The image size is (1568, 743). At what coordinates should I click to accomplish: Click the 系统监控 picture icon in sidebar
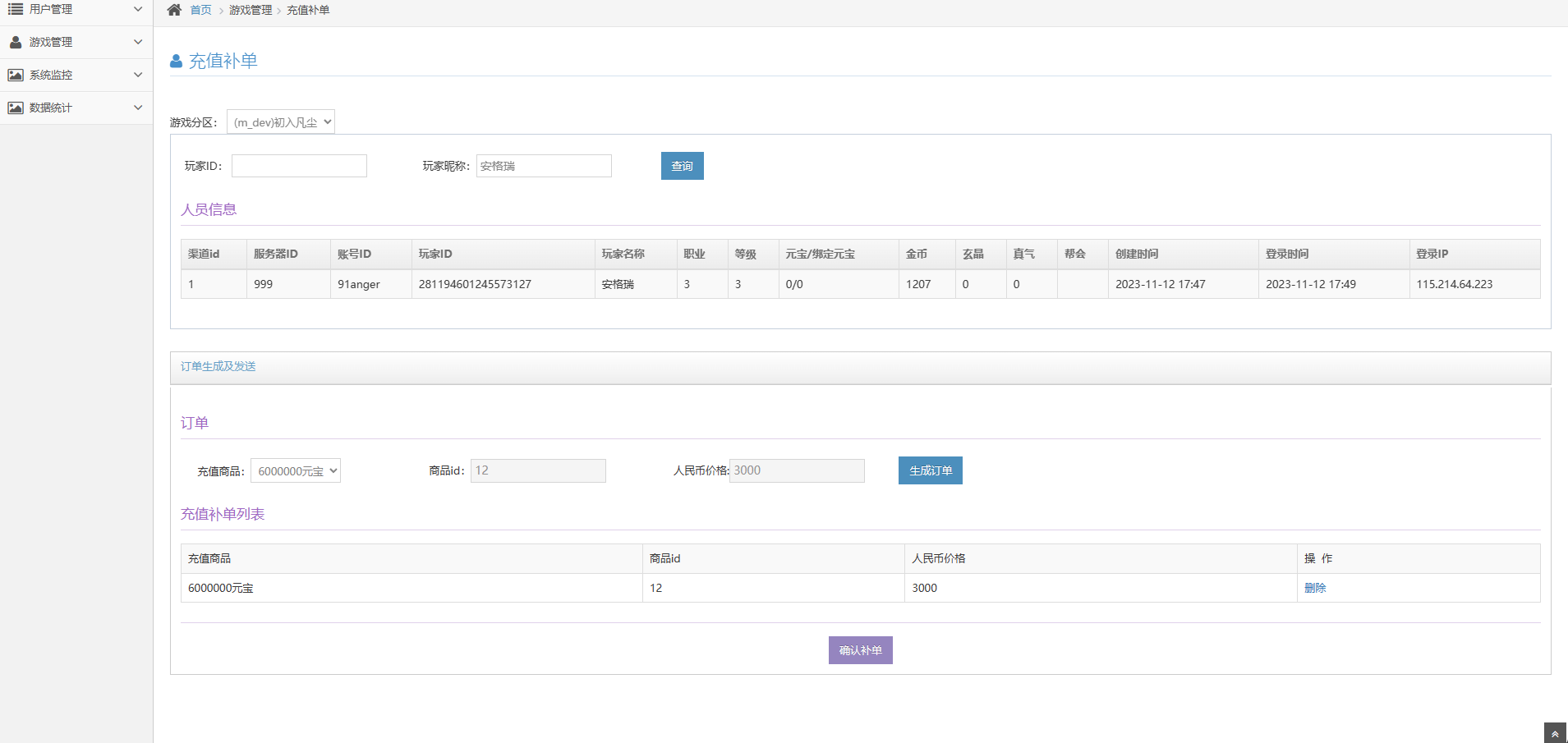[x=16, y=75]
